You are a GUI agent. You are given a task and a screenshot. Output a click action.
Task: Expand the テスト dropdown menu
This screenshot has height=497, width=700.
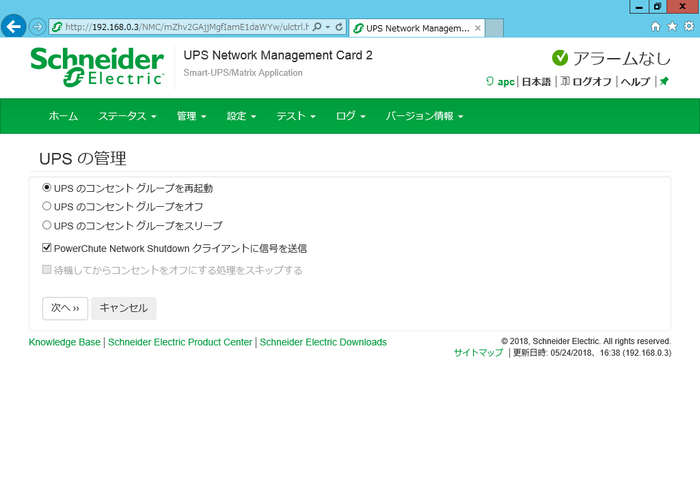[x=296, y=116]
